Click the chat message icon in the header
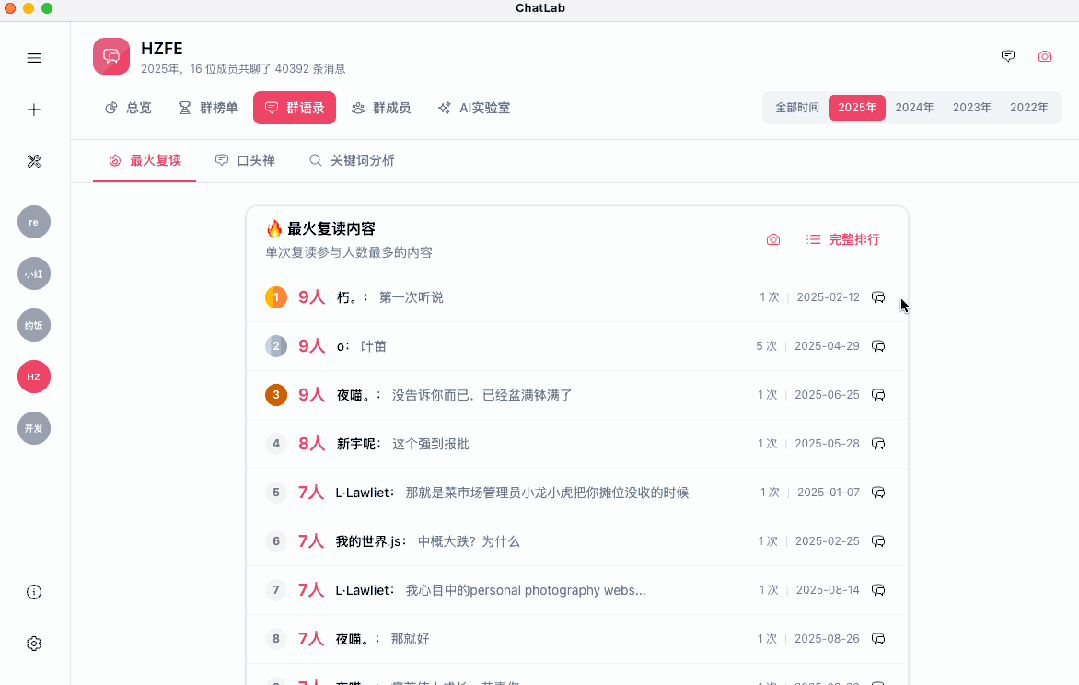1079x685 pixels. [1008, 56]
